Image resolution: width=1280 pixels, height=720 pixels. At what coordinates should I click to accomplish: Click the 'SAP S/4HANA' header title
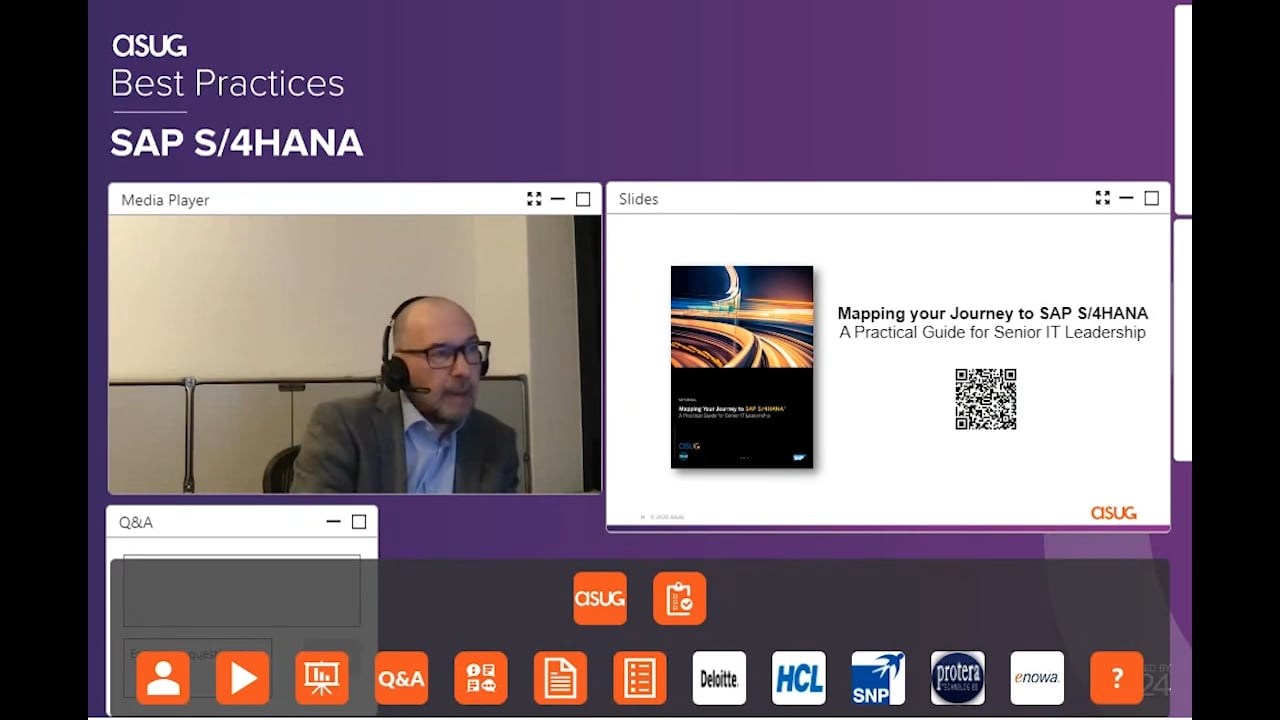coord(237,143)
